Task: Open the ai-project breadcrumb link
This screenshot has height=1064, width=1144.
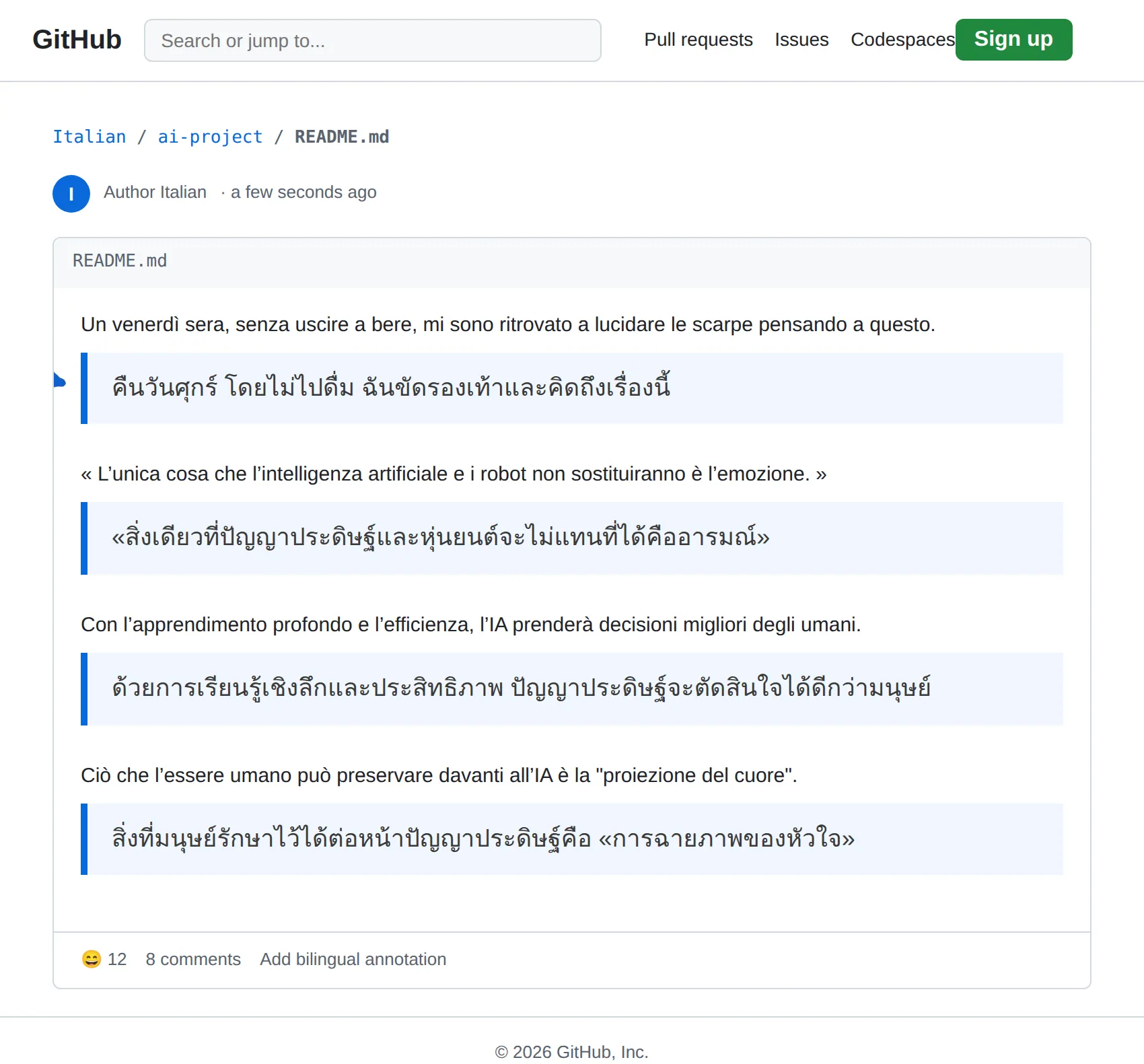Action: pyautogui.click(x=210, y=137)
